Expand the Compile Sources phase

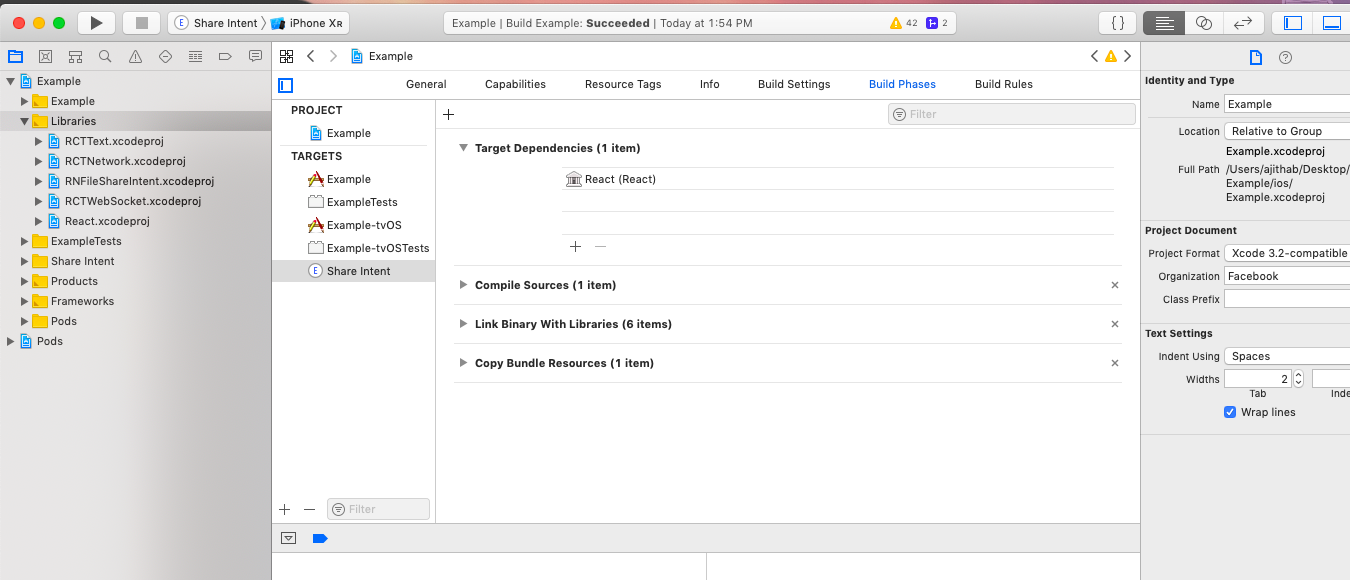point(464,285)
